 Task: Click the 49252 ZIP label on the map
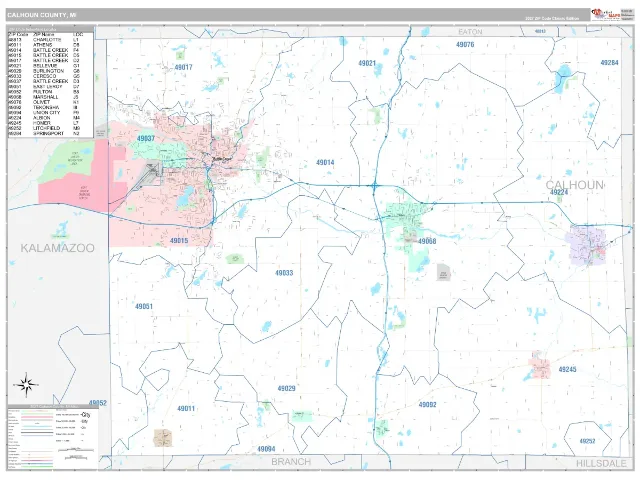[x=587, y=441]
